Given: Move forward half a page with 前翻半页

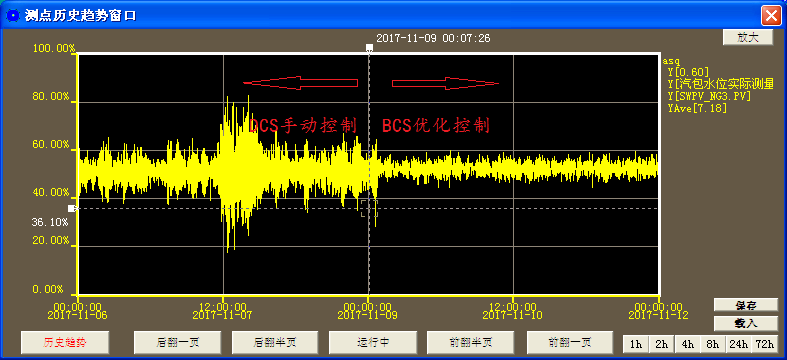Looking at the screenshot, I should [470, 343].
